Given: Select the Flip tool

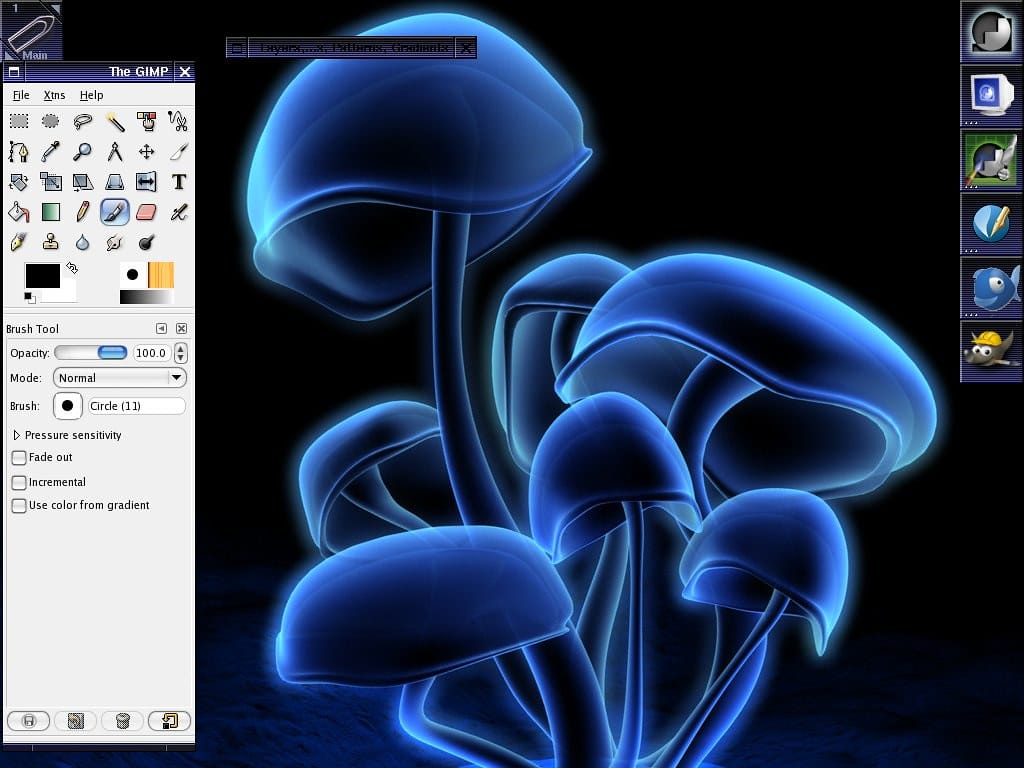Looking at the screenshot, I should click(x=146, y=182).
